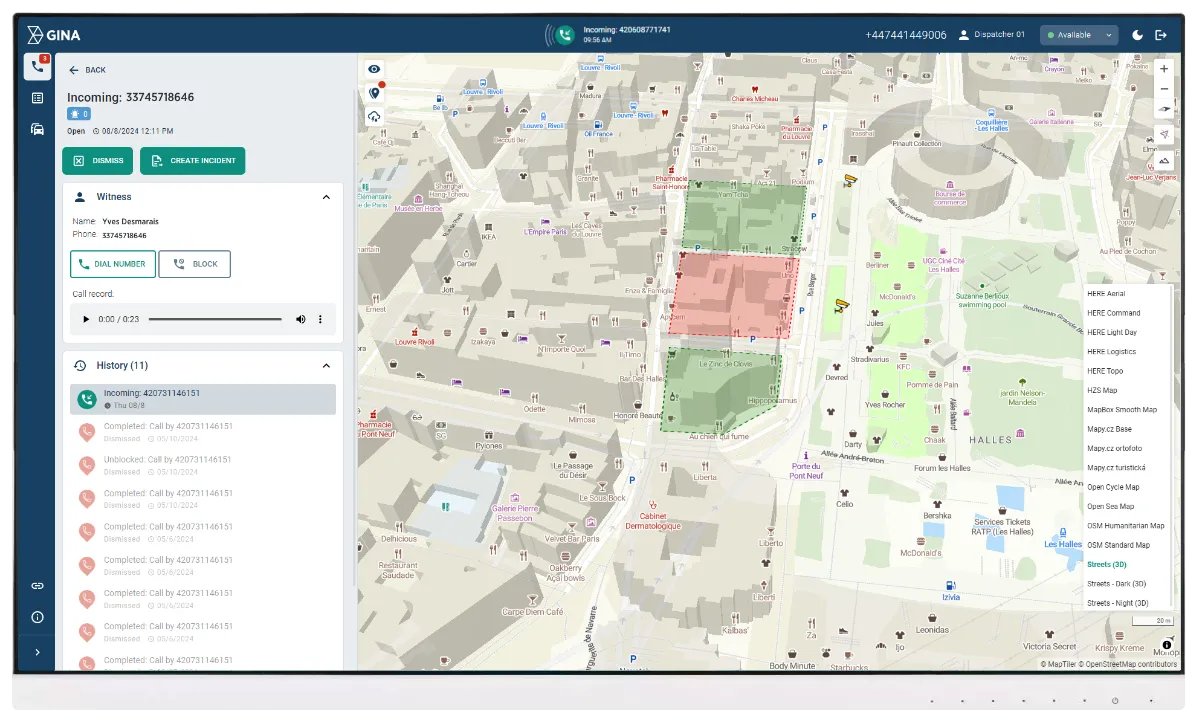Click the call record progress slider
1200x718 pixels.
[215, 319]
